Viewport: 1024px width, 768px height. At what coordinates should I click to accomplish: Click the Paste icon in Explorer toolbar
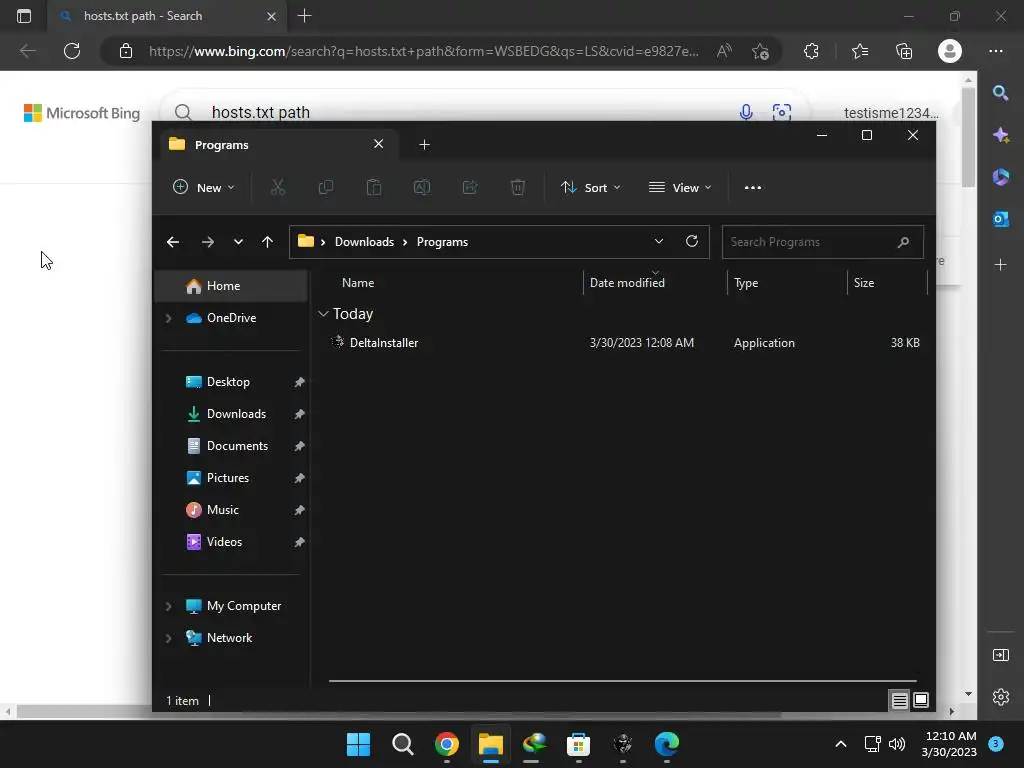click(x=374, y=187)
